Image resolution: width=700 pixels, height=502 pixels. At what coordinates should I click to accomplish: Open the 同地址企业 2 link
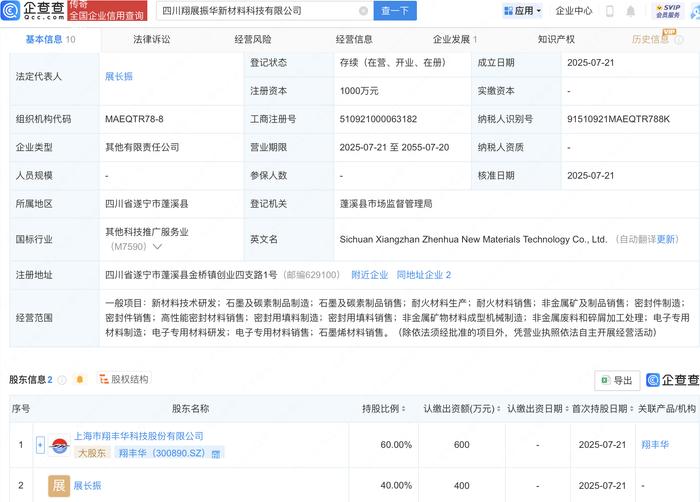pos(424,275)
